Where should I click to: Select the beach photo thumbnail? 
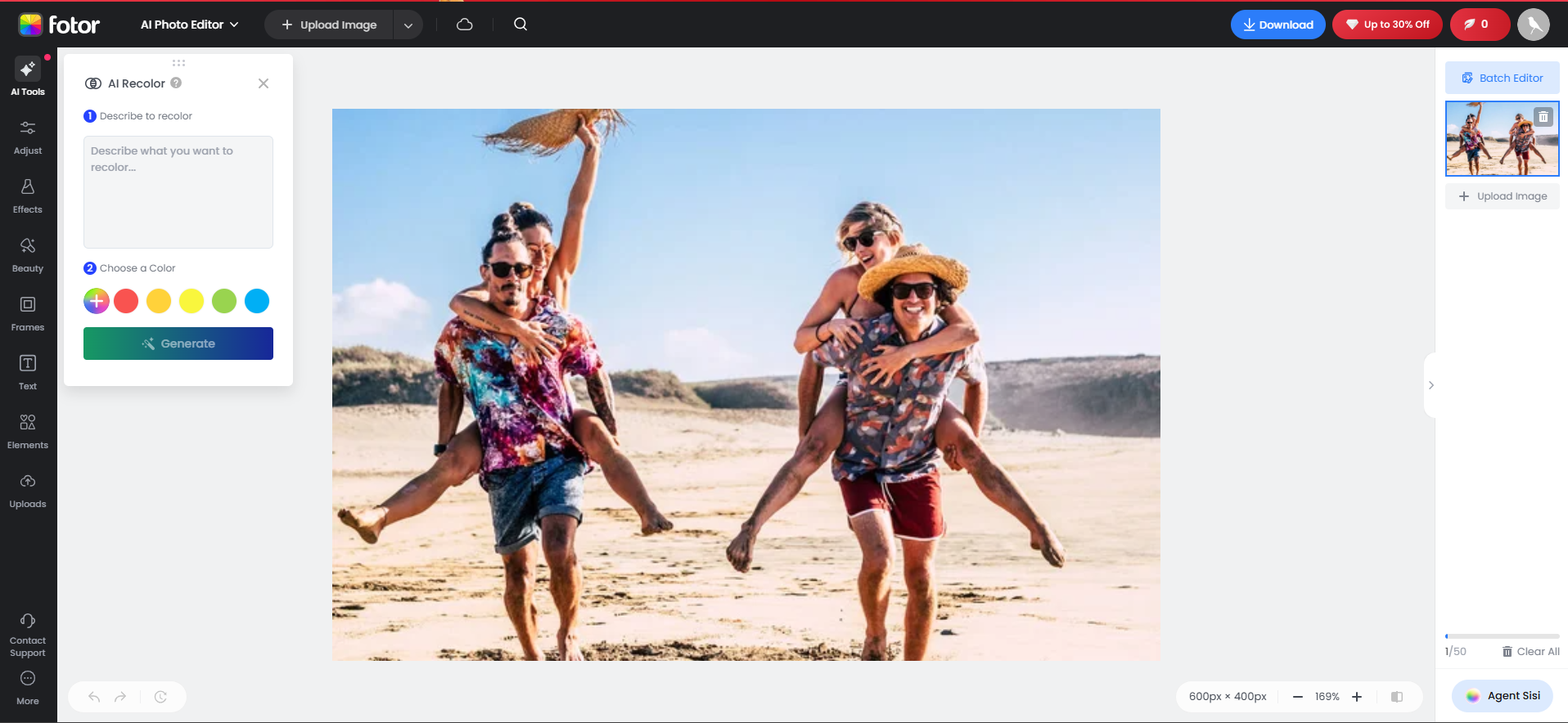point(1503,138)
